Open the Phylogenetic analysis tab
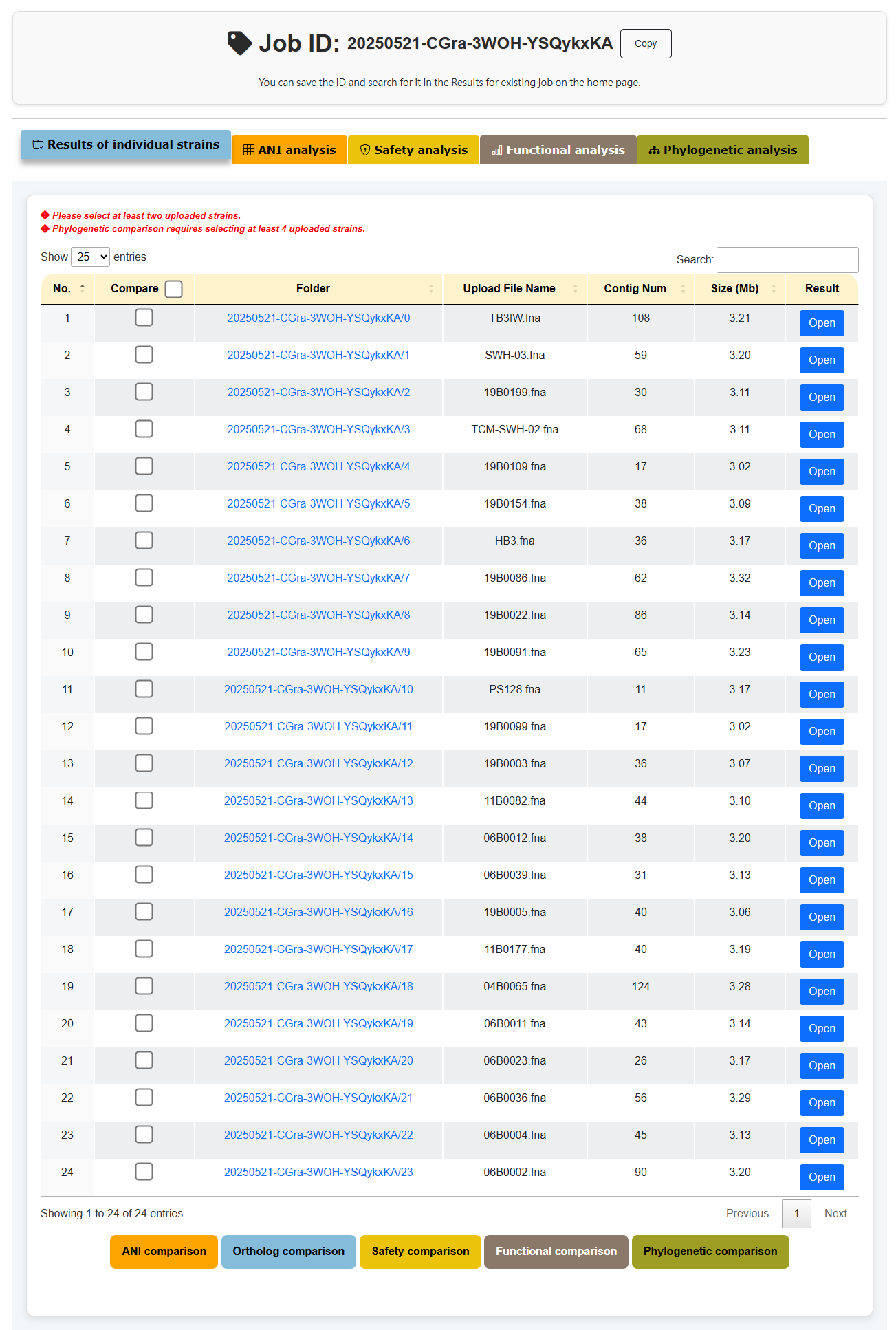The height and width of the screenshot is (1330, 896). [x=722, y=150]
